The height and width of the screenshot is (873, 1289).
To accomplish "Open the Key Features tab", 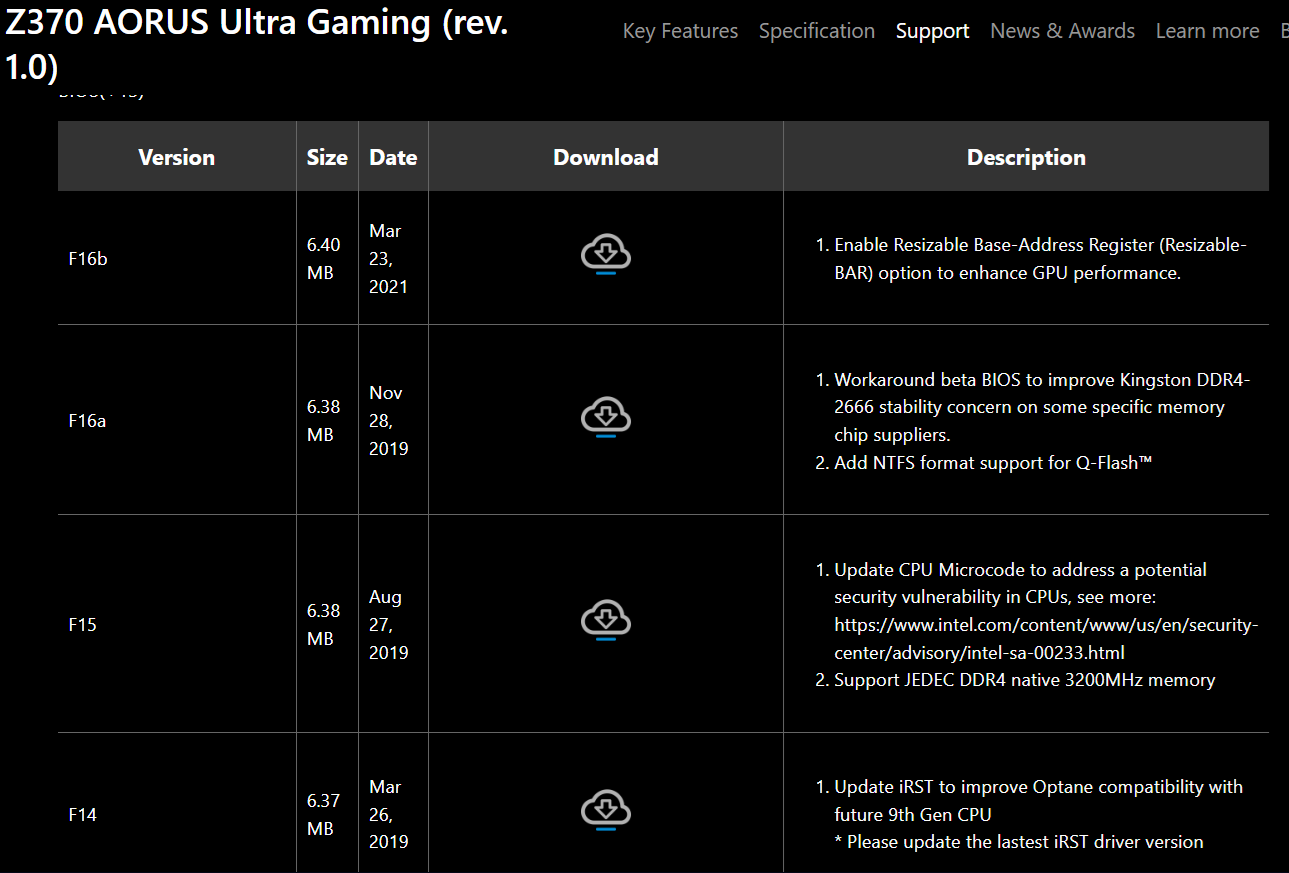I will 680,31.
